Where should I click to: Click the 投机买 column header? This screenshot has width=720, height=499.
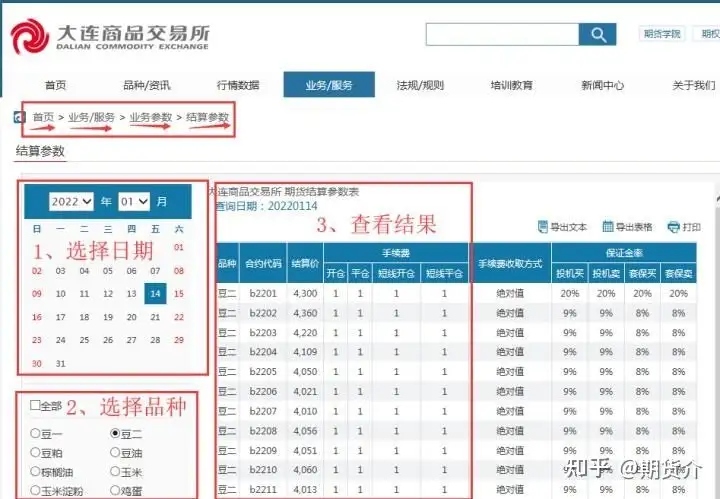pyautogui.click(x=570, y=274)
